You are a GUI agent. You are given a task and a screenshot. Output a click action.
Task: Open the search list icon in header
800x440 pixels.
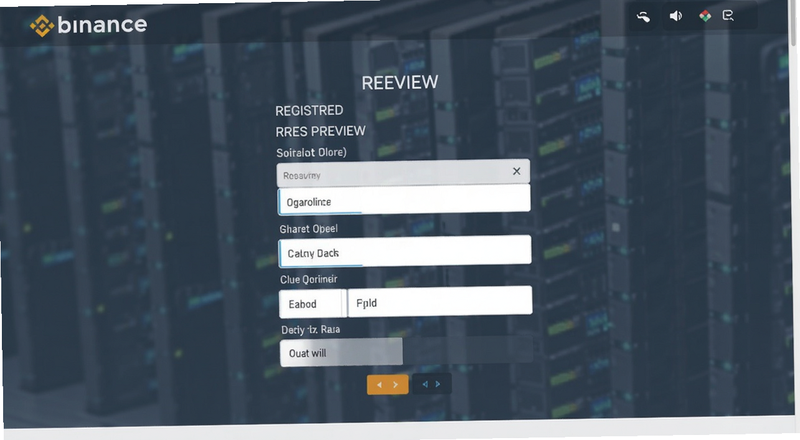click(x=728, y=16)
